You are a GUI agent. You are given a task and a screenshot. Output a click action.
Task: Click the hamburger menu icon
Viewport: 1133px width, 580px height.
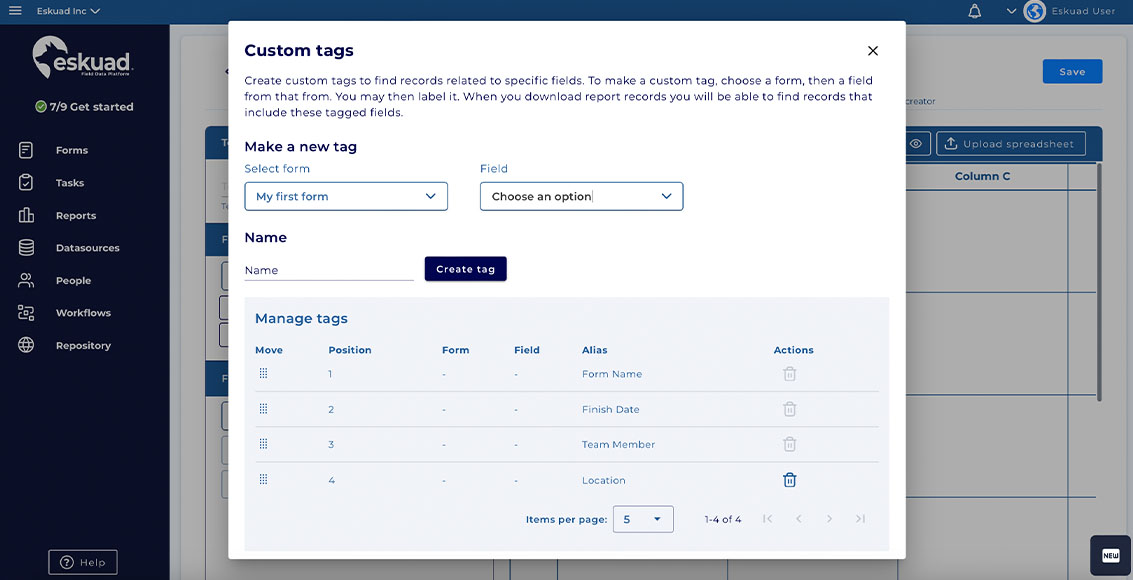(x=14, y=10)
